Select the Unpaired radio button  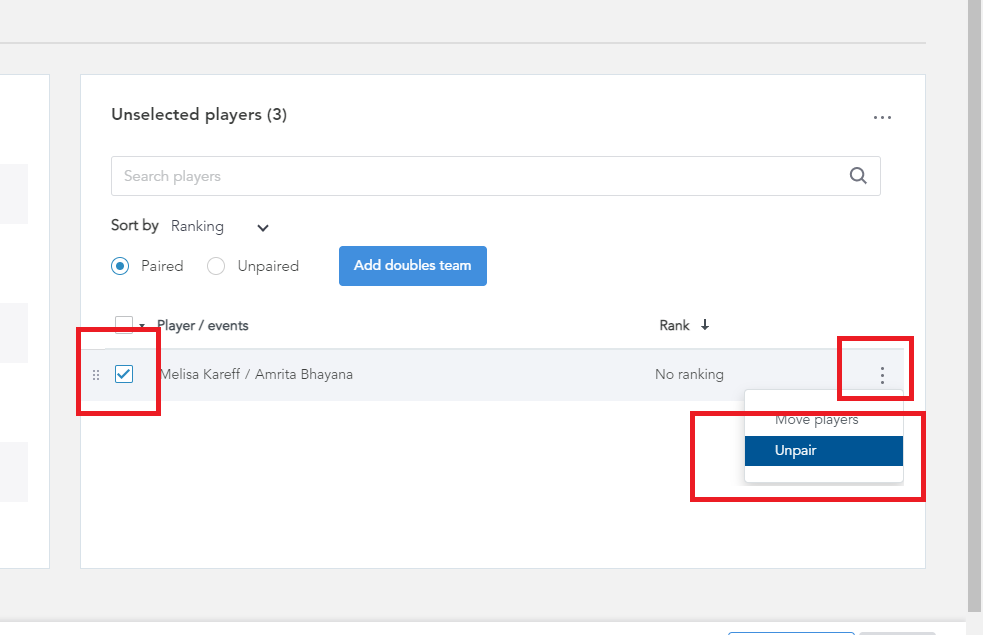click(x=216, y=266)
